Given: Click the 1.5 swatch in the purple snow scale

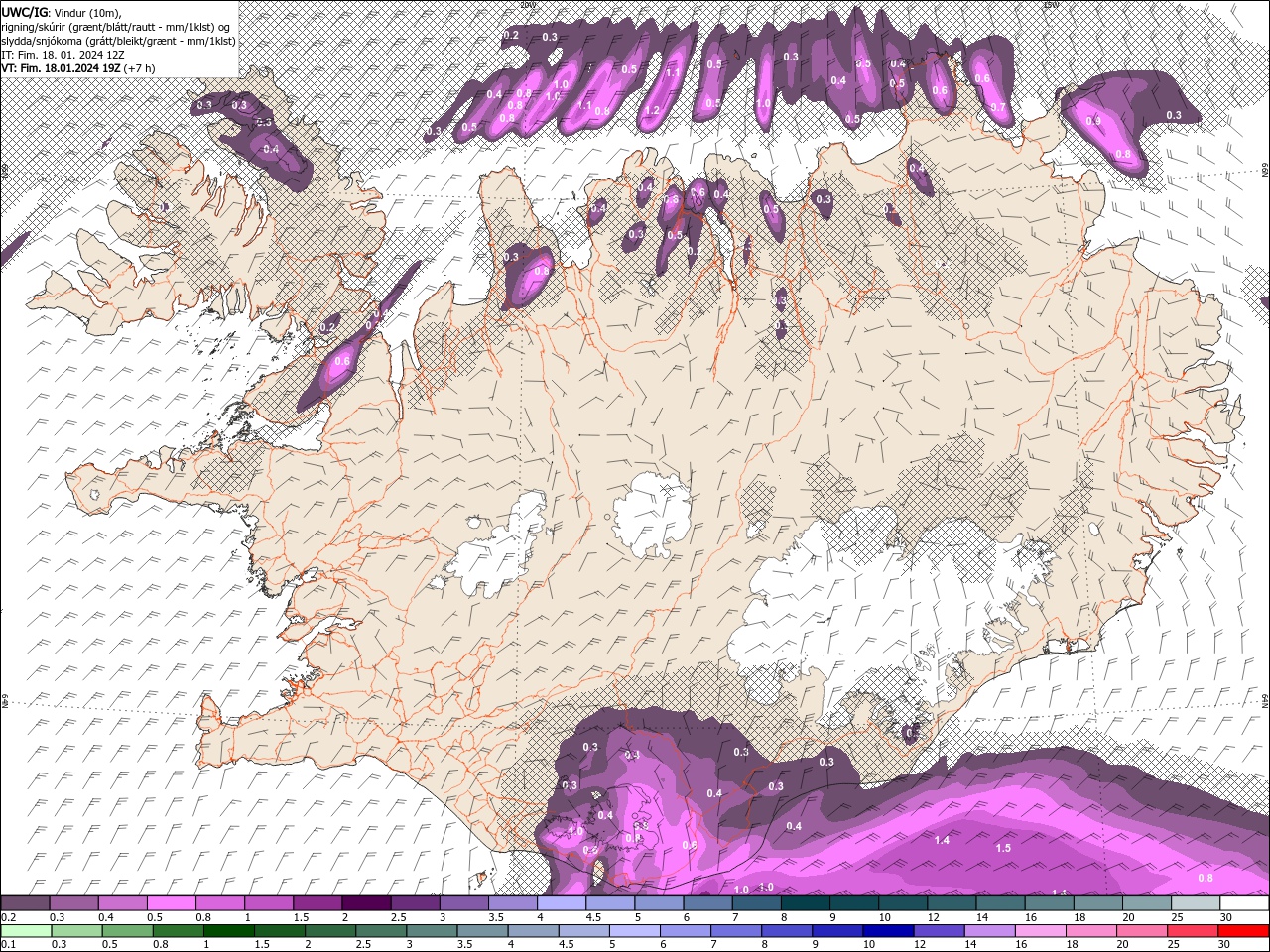Looking at the screenshot, I should coord(317,903).
